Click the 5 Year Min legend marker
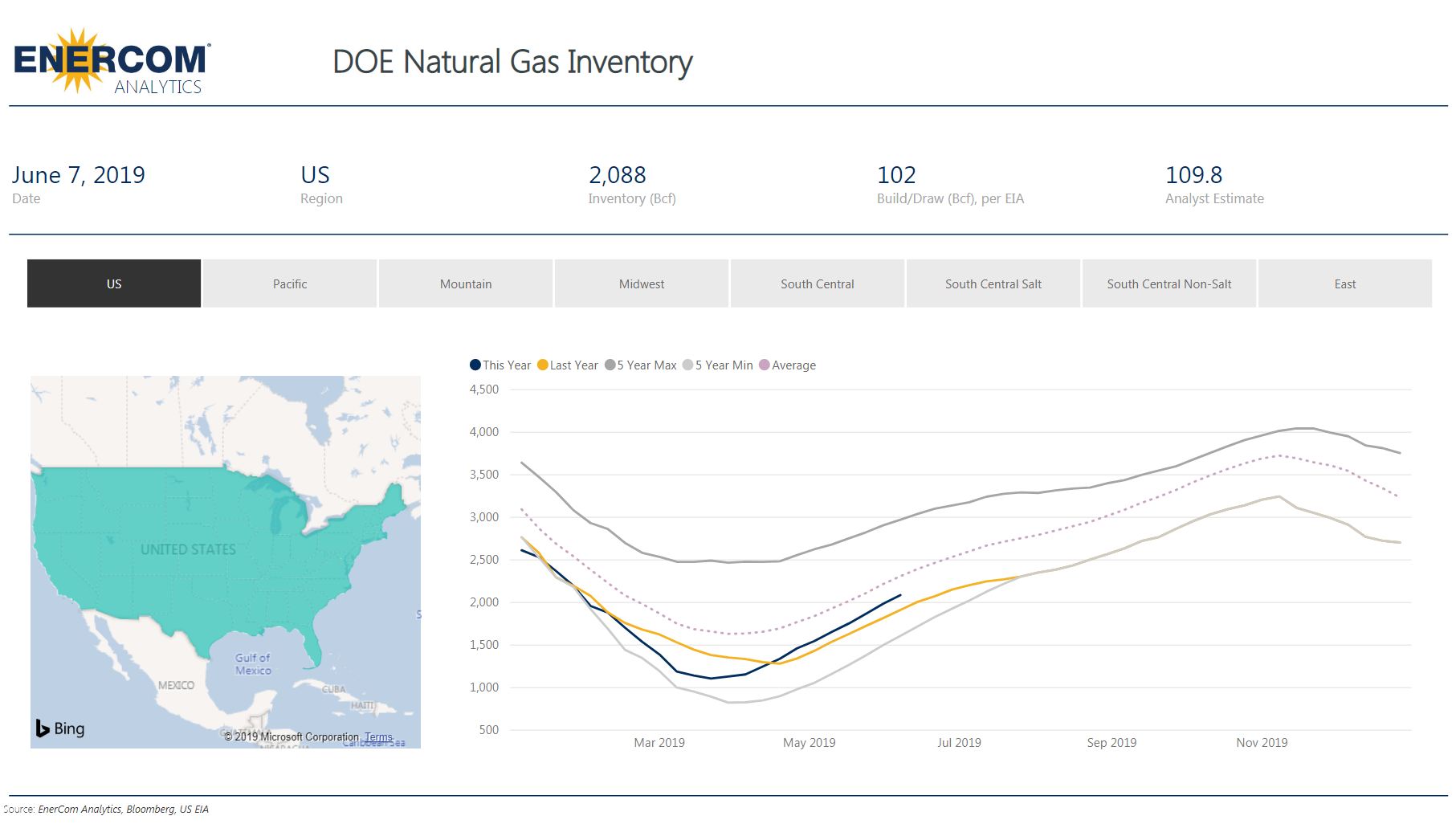The height and width of the screenshot is (824, 1456). point(688,365)
